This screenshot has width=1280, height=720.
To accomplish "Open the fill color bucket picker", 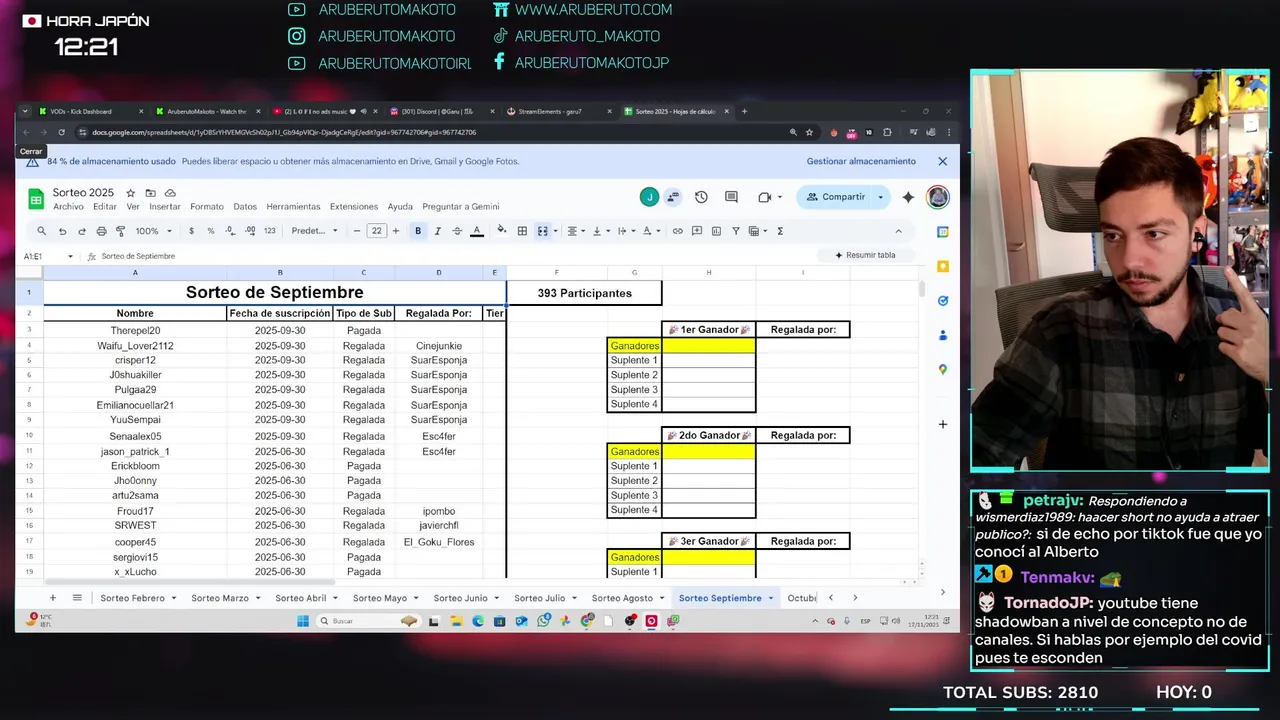I will point(502,231).
